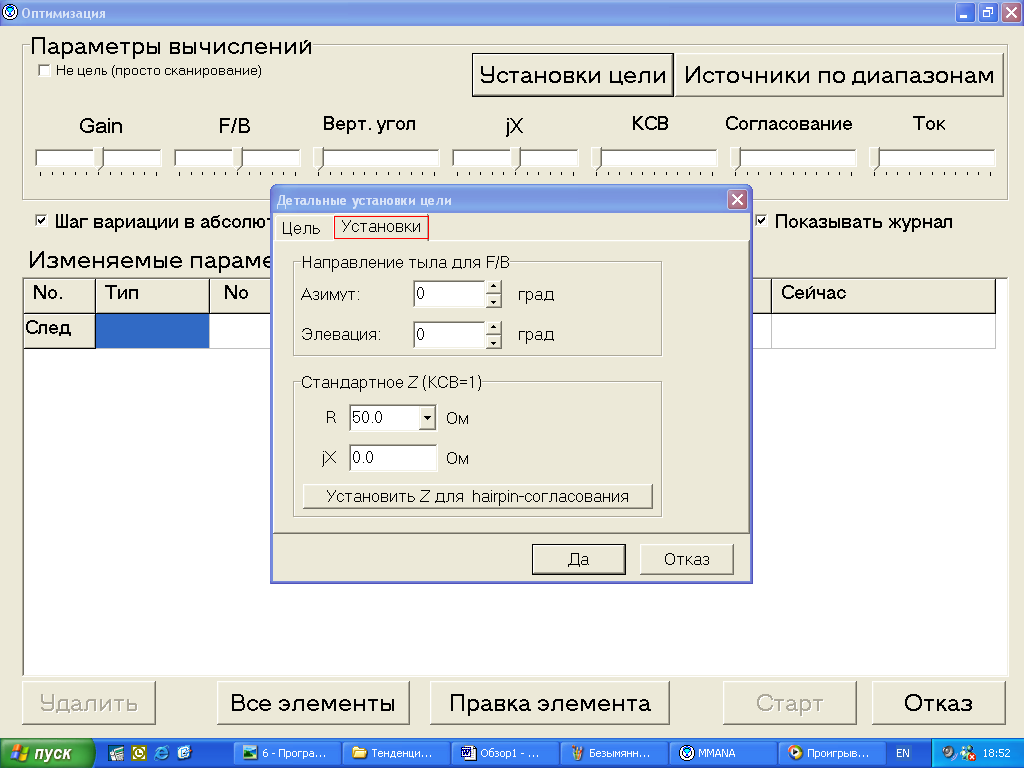Open the second quick launch icon
The image size is (1024, 768).
pyautogui.click(x=139, y=753)
